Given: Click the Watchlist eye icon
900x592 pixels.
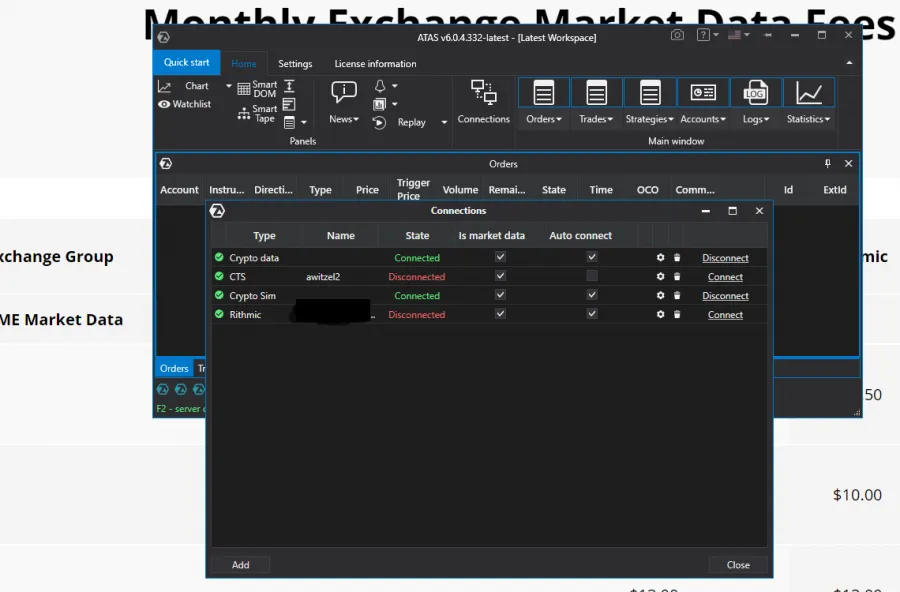Looking at the screenshot, I should click(164, 104).
